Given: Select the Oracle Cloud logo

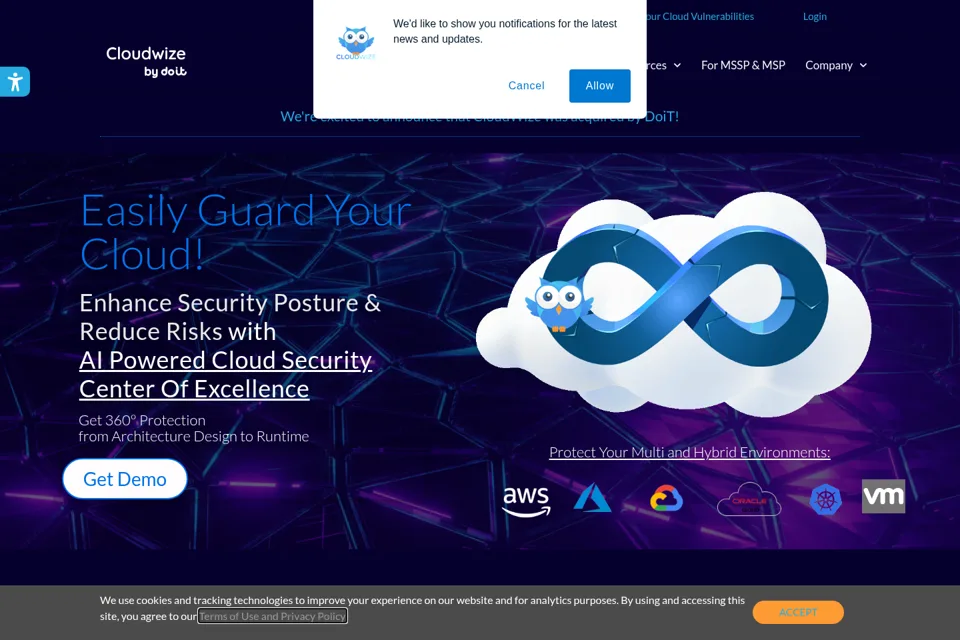Looking at the screenshot, I should coord(749,499).
